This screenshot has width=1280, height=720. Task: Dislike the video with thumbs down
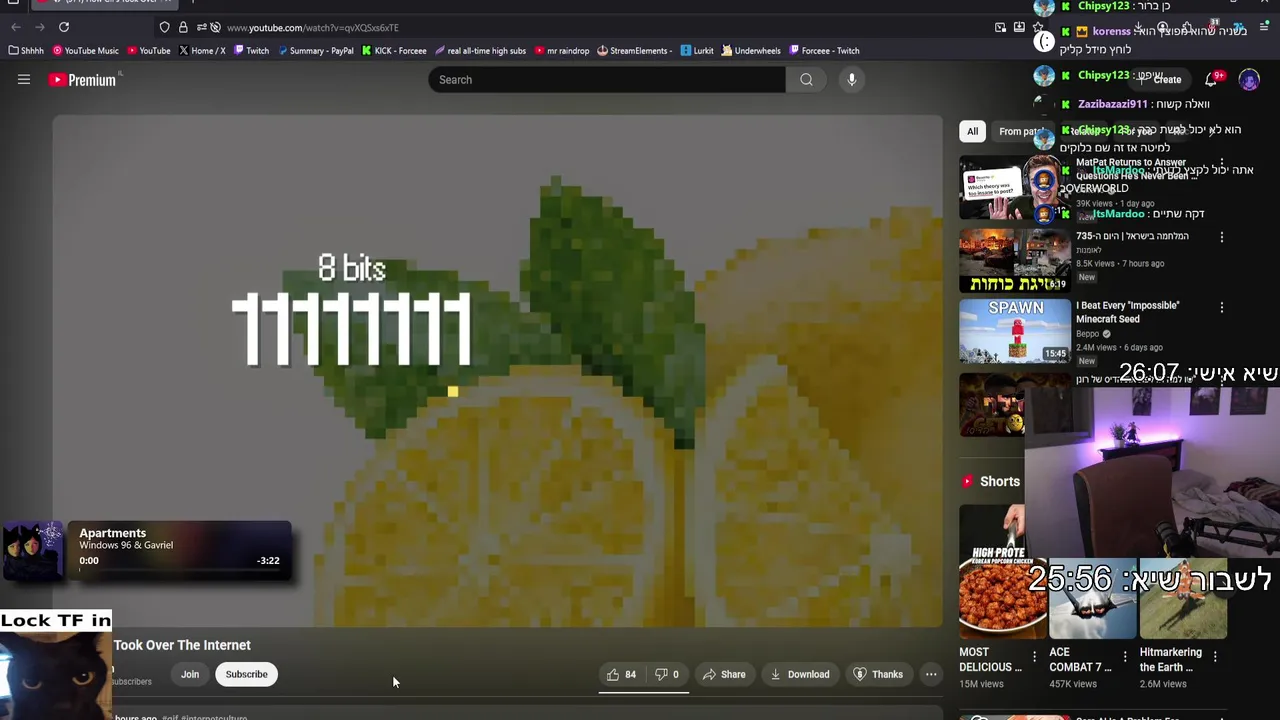coord(667,674)
